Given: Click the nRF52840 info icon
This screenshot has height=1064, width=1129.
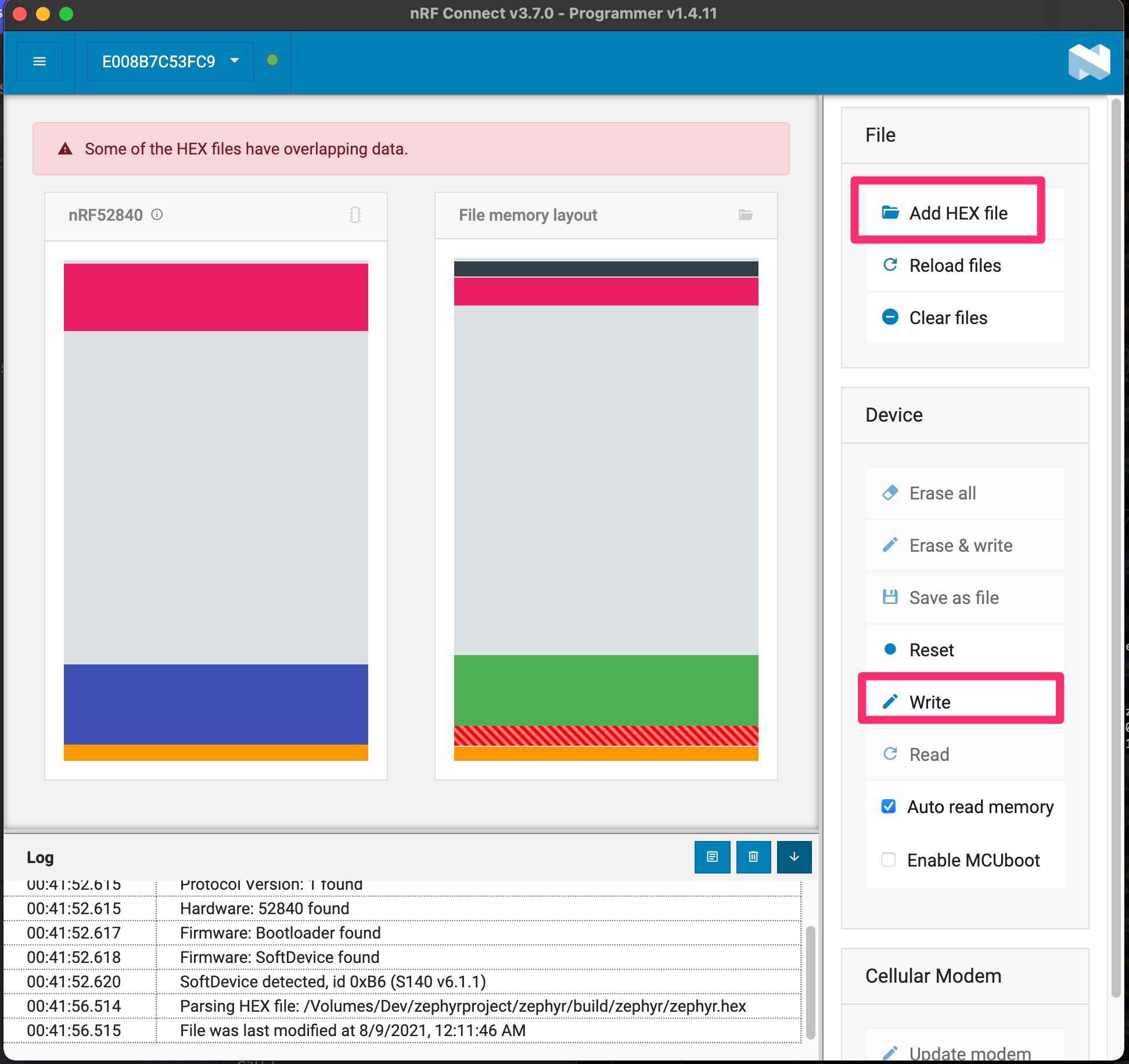Looking at the screenshot, I should click(157, 215).
